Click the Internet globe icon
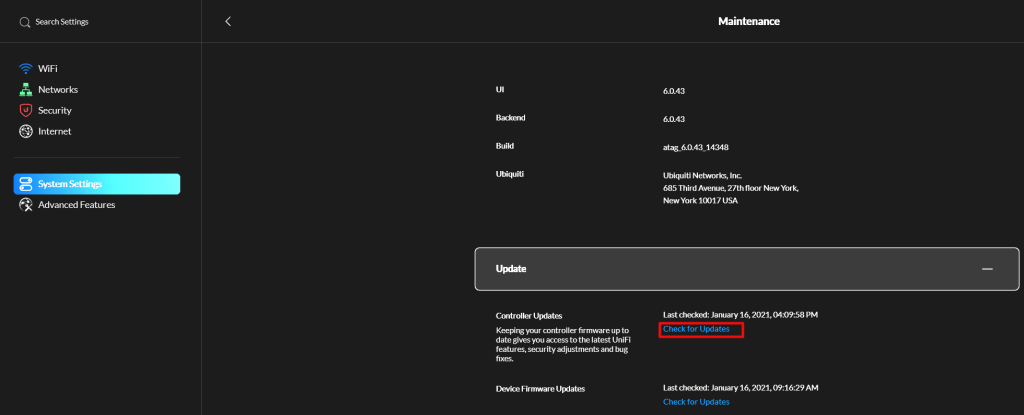1024x415 pixels. tap(26, 131)
